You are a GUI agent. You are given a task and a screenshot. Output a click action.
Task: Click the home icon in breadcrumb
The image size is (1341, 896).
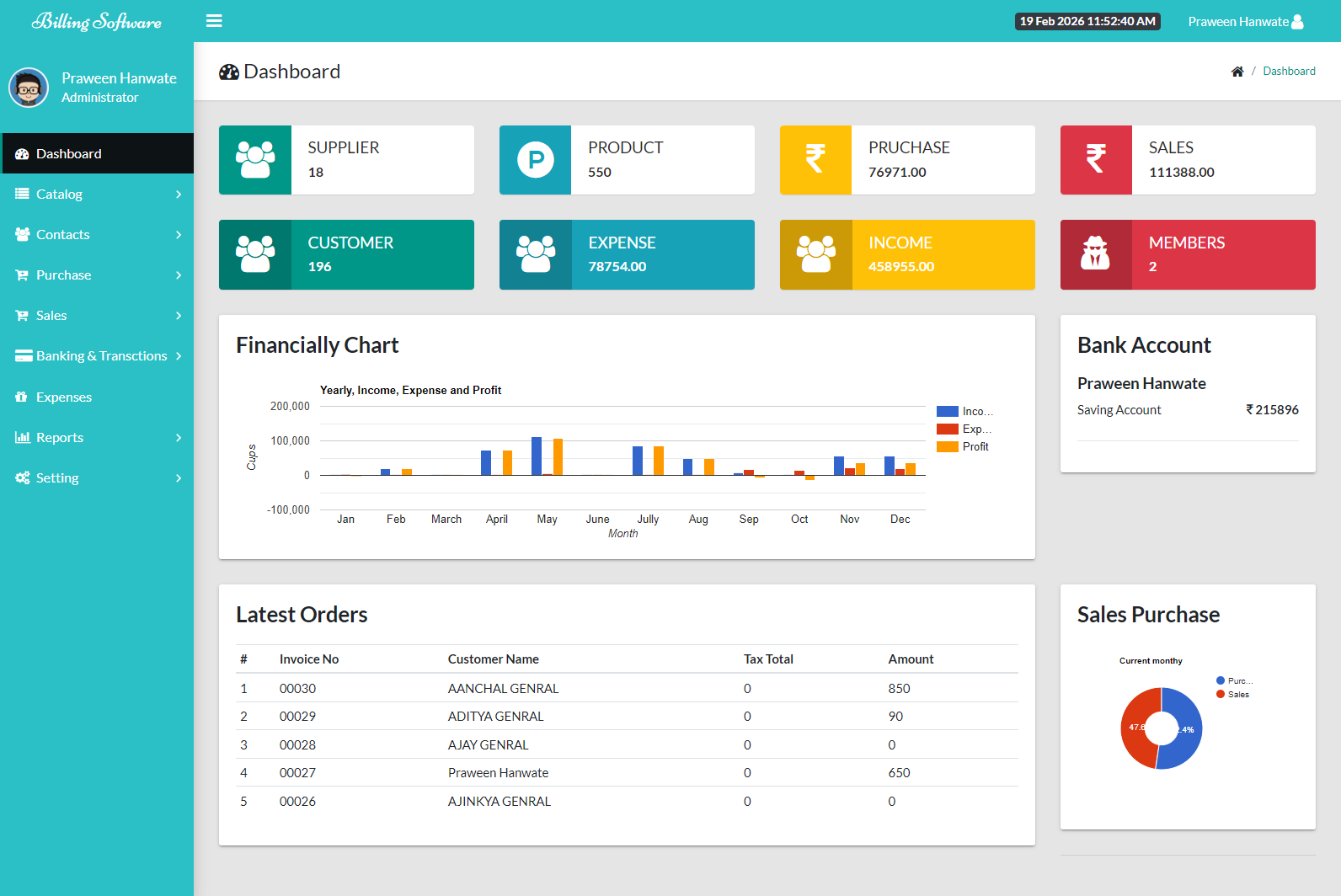pos(1237,72)
